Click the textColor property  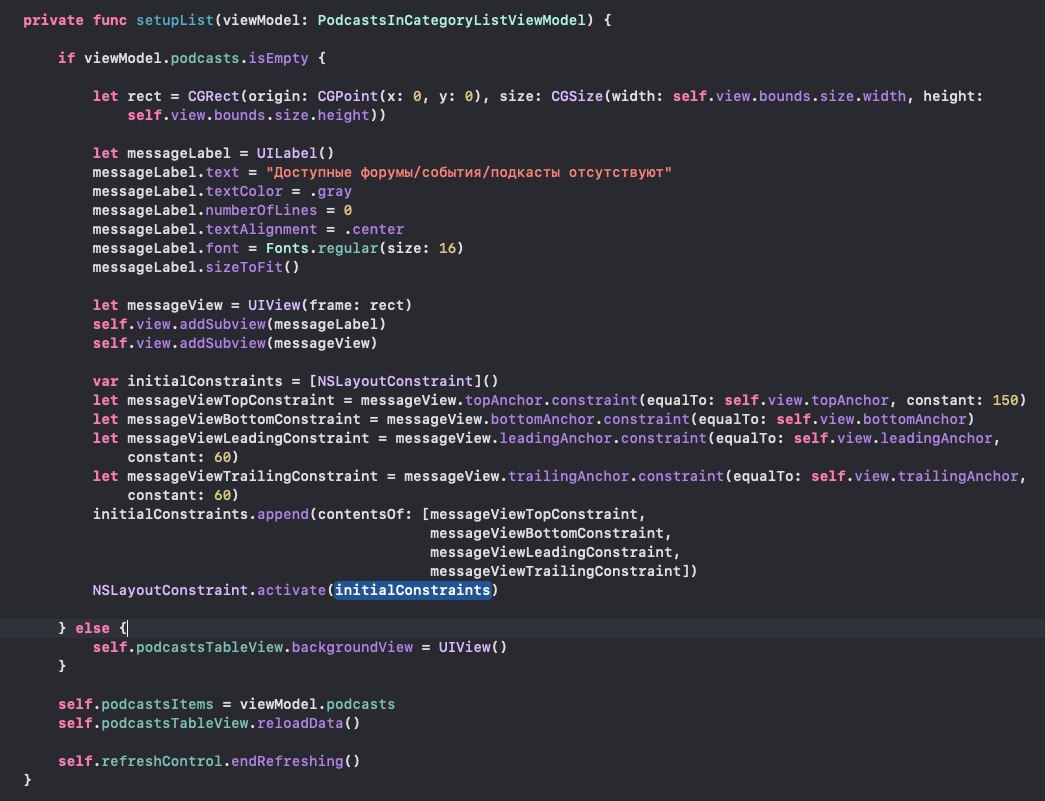(x=244, y=191)
